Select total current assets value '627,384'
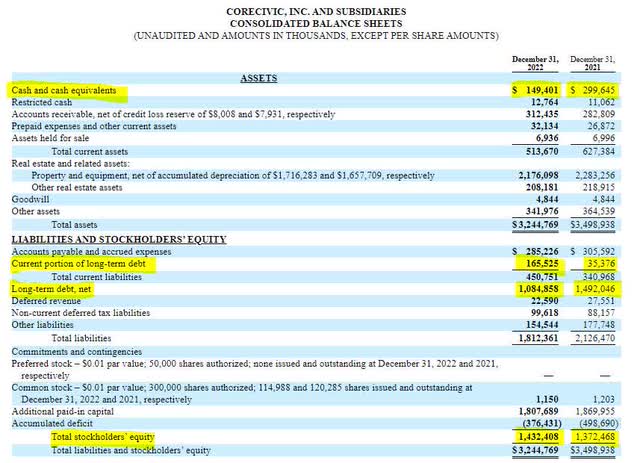The width and height of the screenshot is (640, 463). pos(598,151)
